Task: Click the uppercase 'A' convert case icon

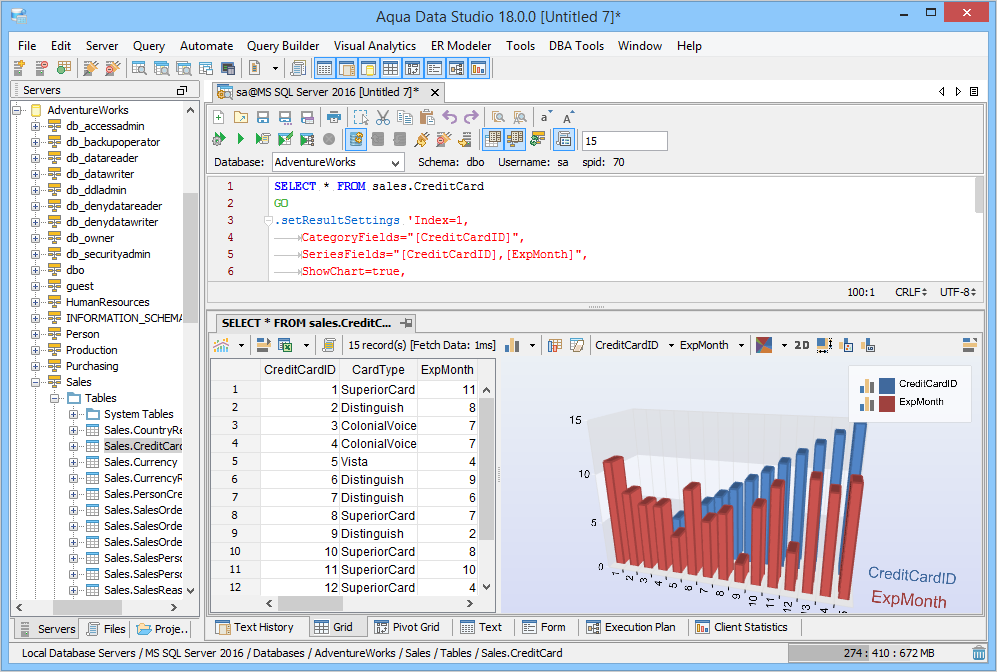Action: pos(567,118)
